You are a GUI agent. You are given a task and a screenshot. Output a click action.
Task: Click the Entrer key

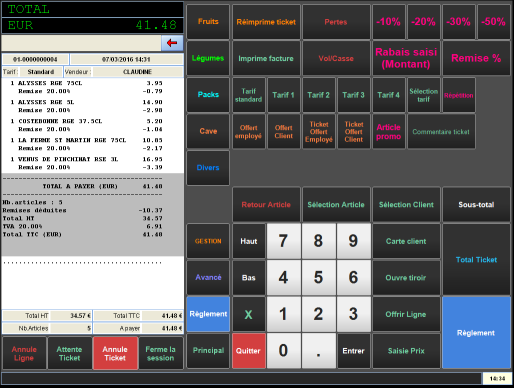coord(354,351)
